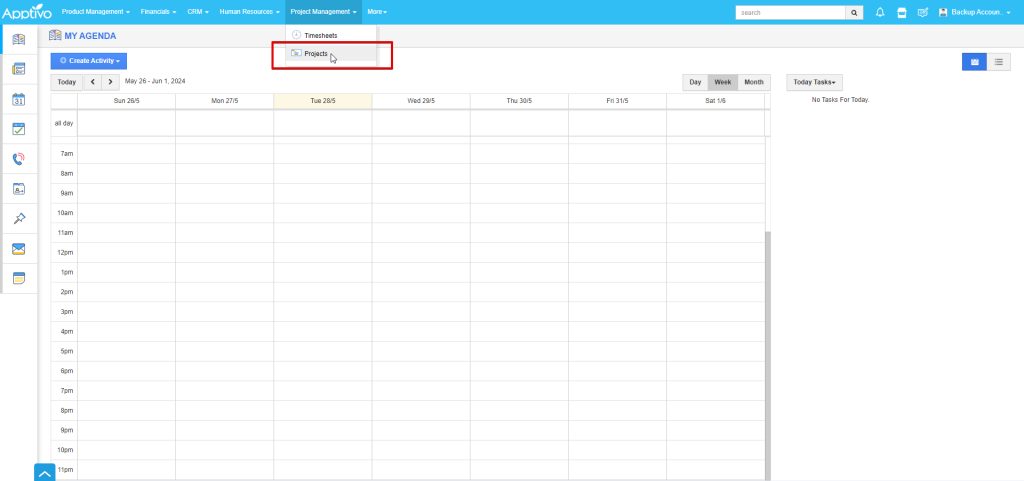Expand the Backup Account user menu
Image resolution: width=1024 pixels, height=481 pixels.
(x=975, y=12)
